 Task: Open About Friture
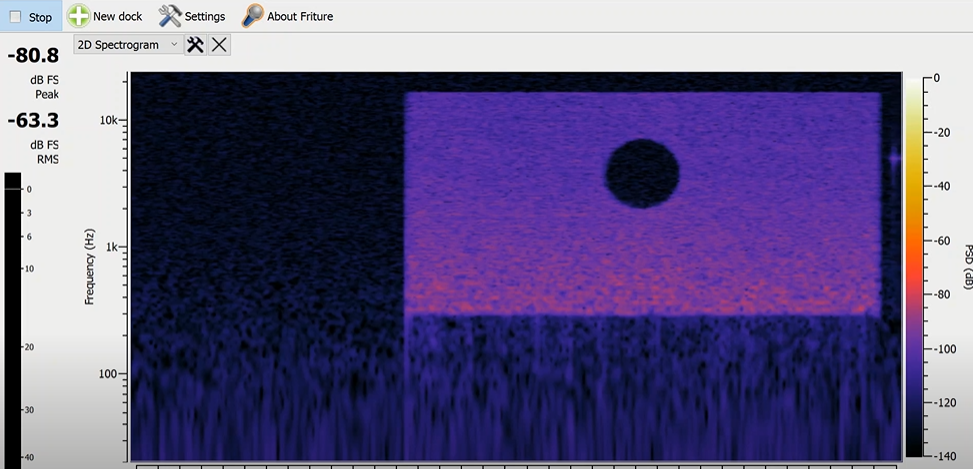[x=288, y=17]
